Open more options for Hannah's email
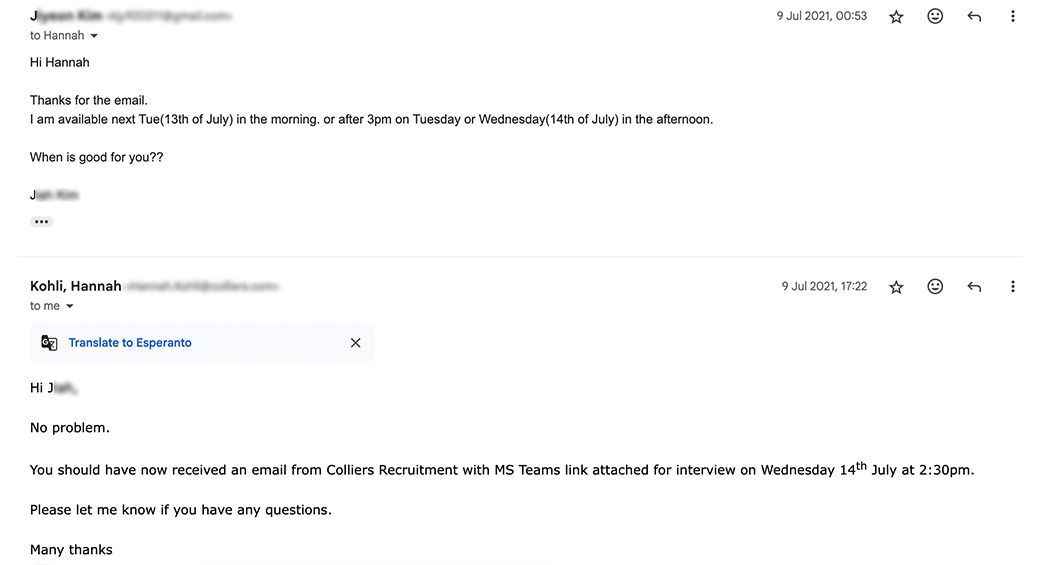1041x565 pixels. click(1012, 286)
